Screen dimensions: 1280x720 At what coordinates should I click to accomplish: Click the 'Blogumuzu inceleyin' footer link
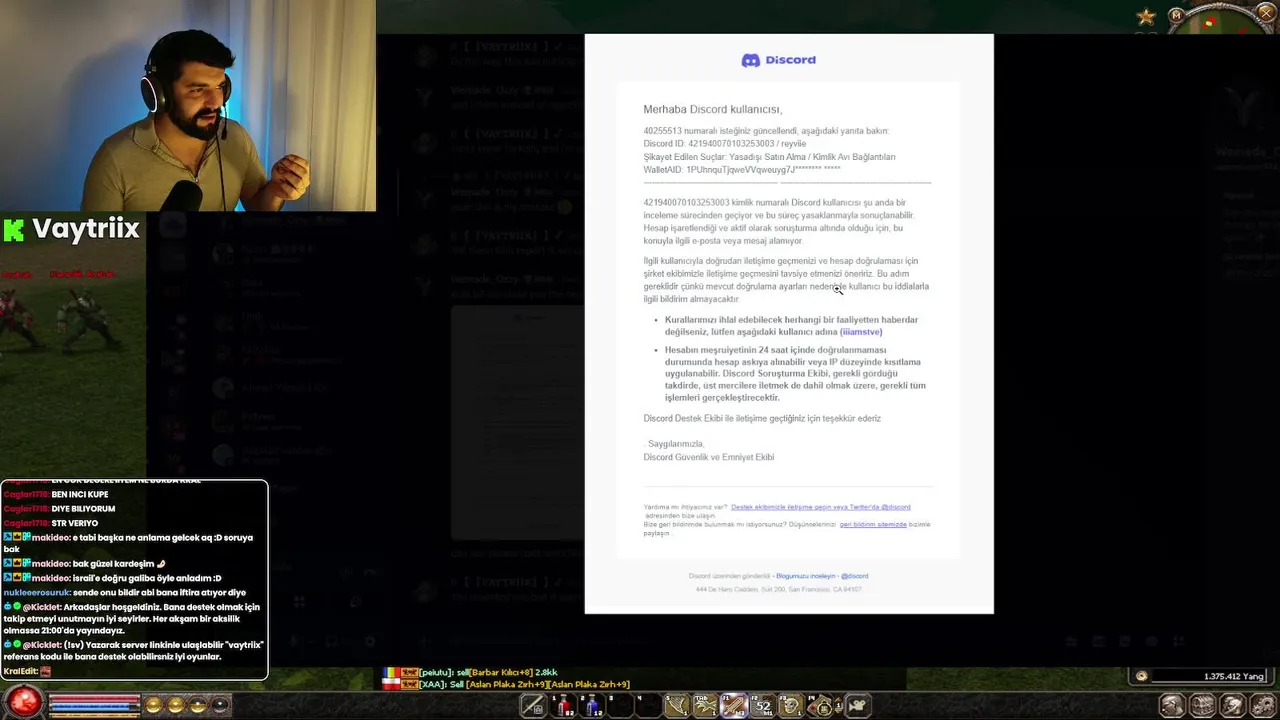[x=805, y=576]
